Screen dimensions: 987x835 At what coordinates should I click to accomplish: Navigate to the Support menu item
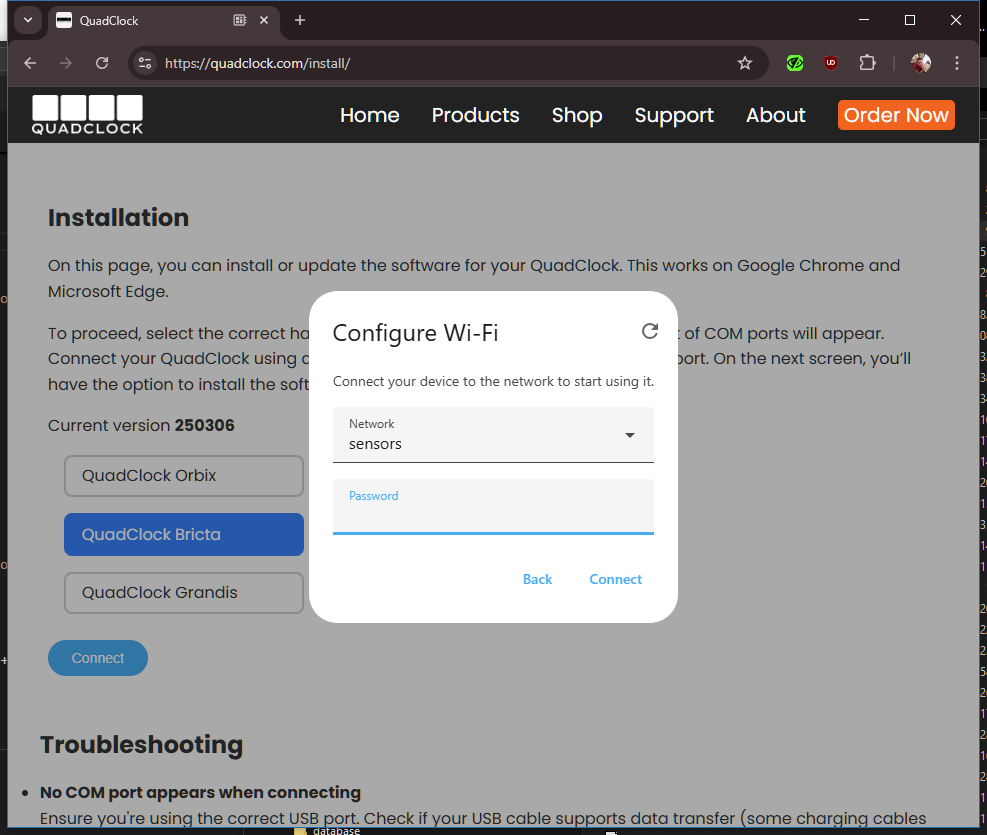click(674, 115)
